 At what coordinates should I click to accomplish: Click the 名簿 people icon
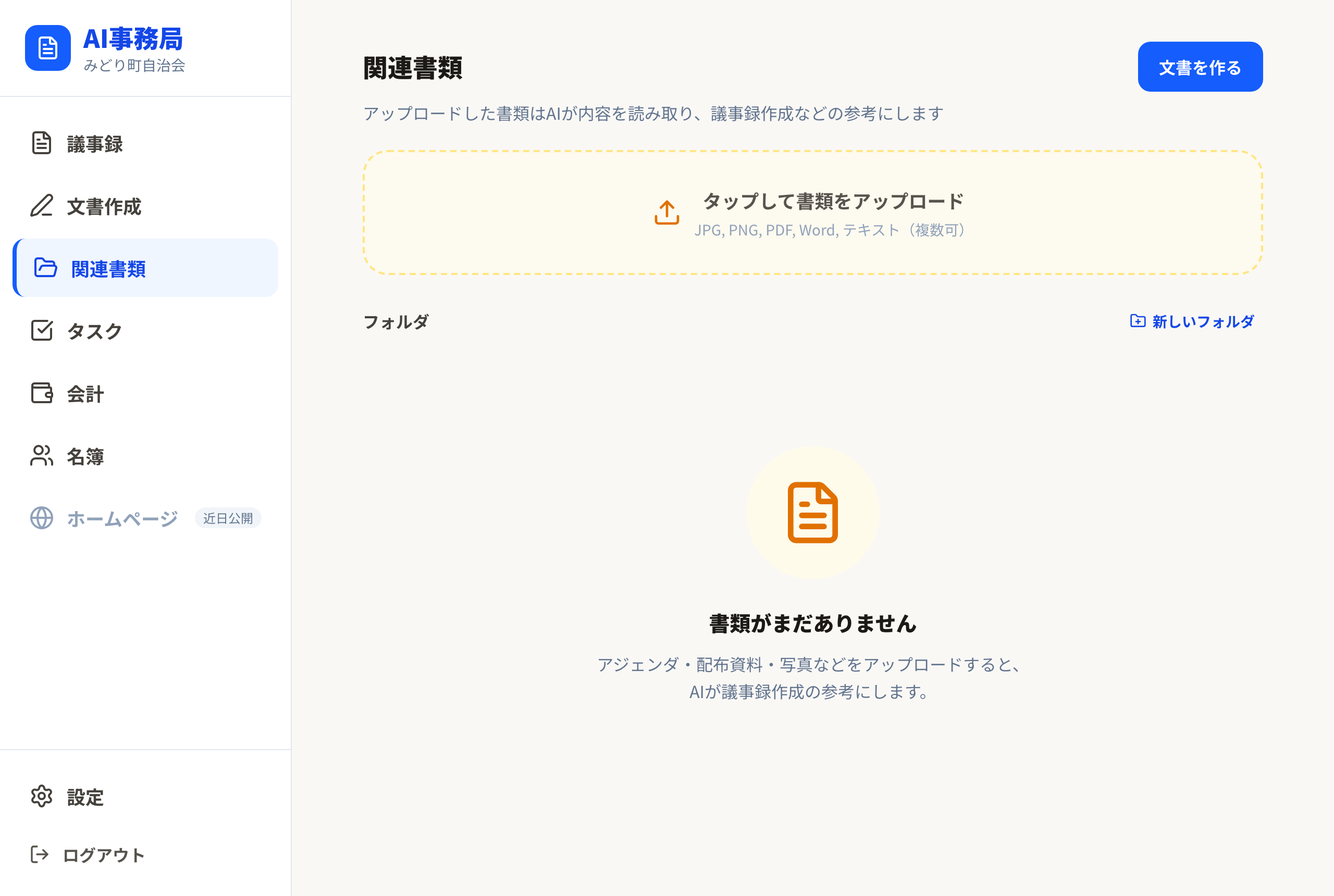pyautogui.click(x=42, y=455)
